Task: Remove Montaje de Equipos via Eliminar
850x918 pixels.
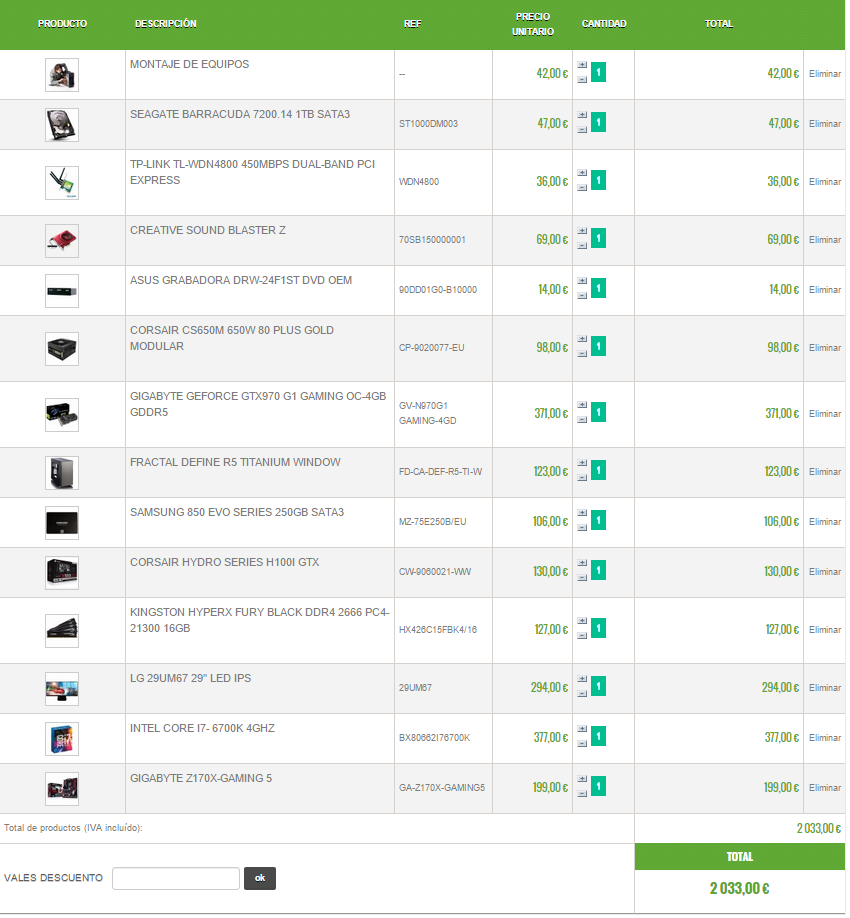Action: pyautogui.click(x=825, y=74)
